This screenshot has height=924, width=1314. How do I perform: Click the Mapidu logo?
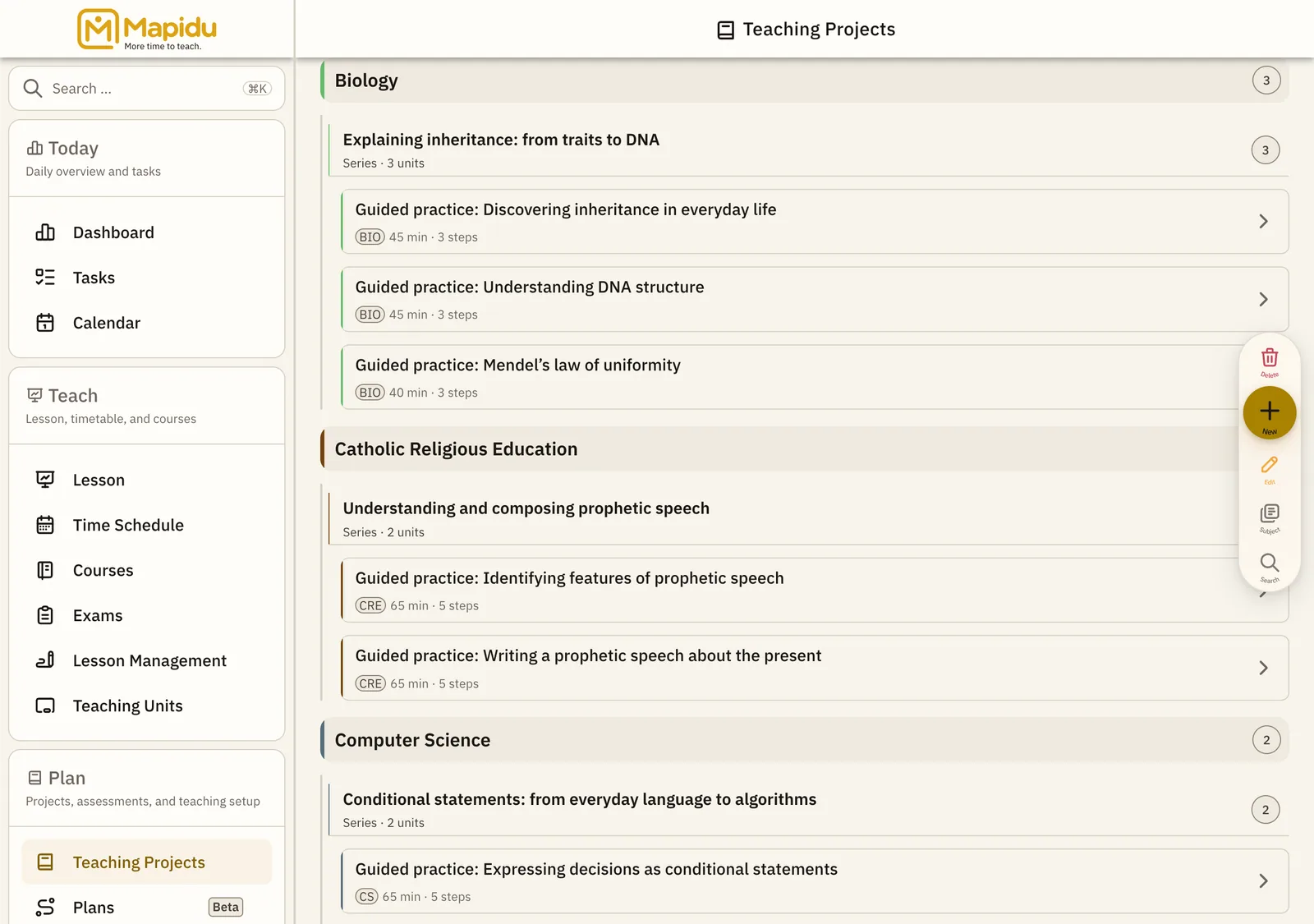[147, 29]
